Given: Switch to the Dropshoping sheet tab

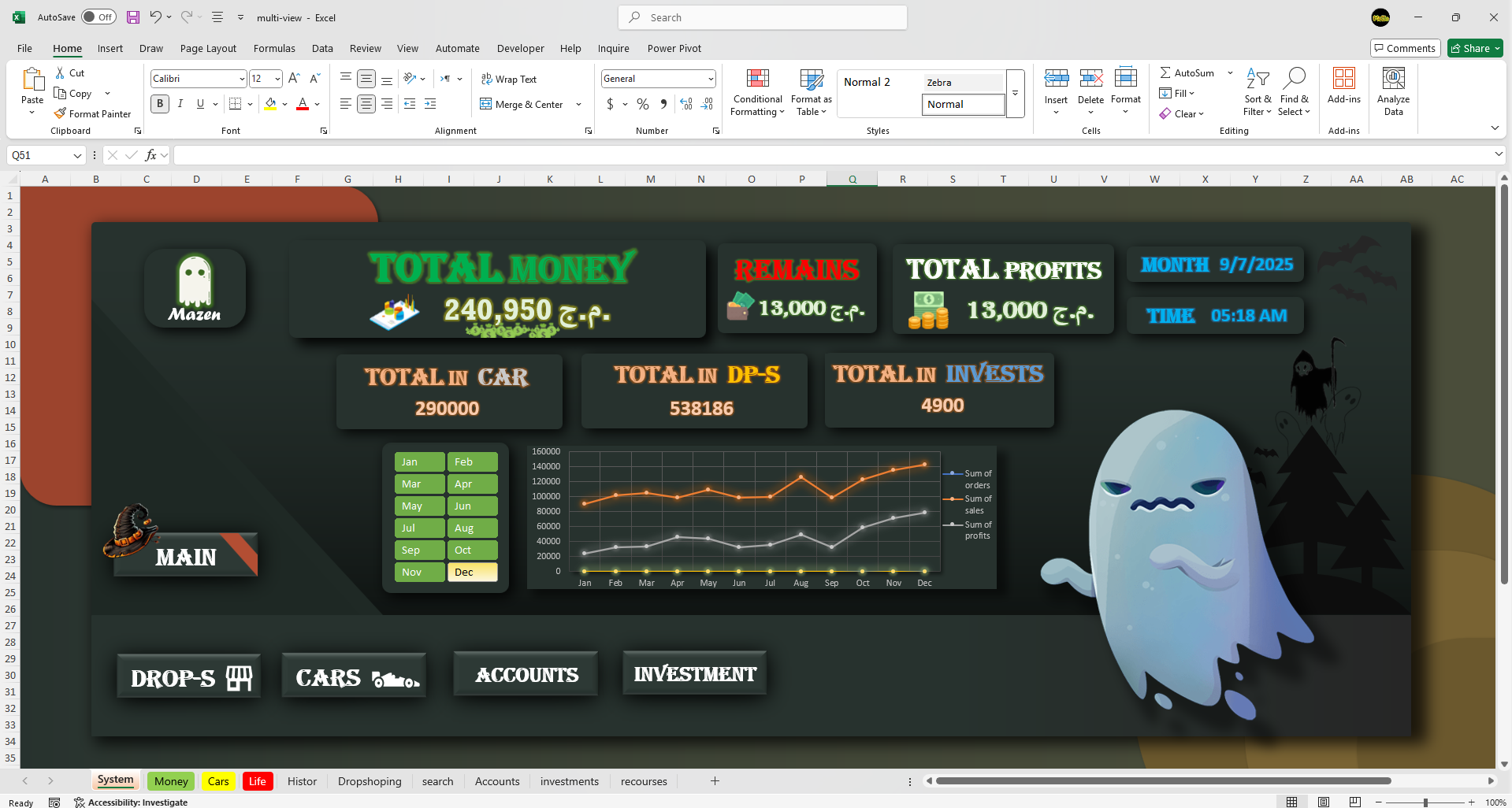Looking at the screenshot, I should (x=370, y=781).
